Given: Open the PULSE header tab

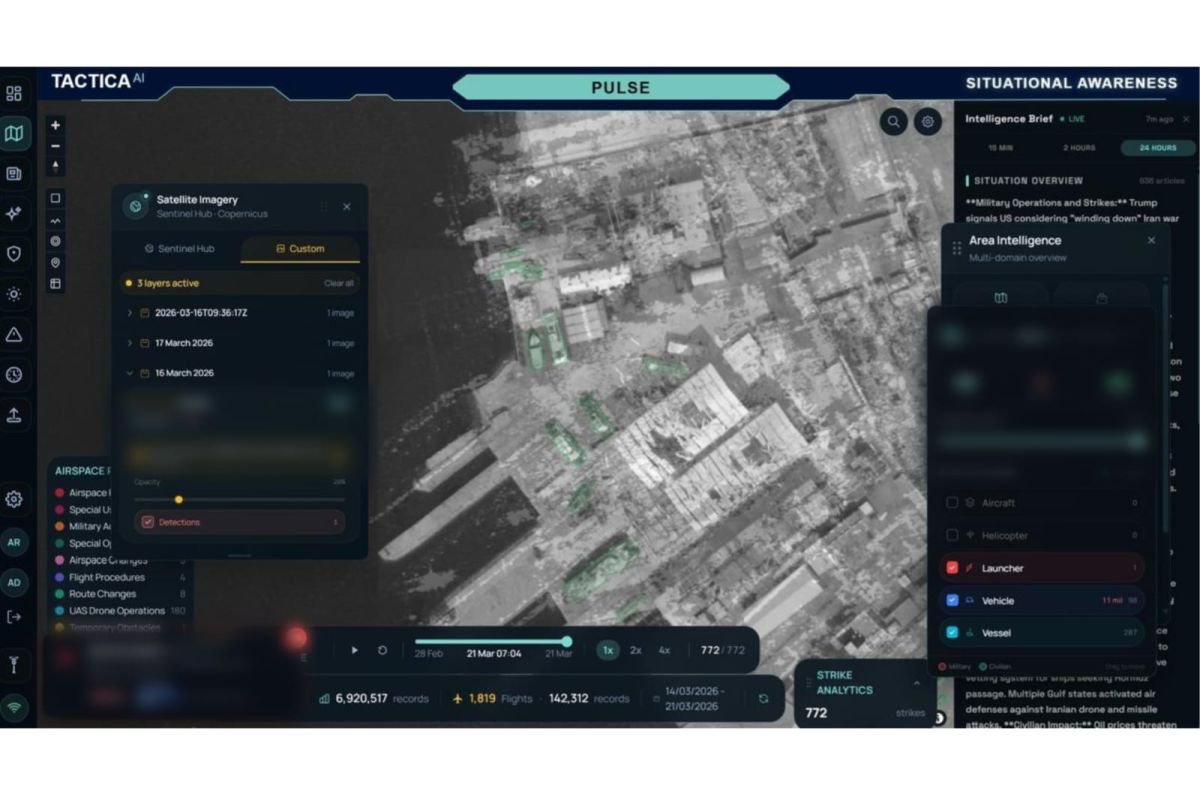Looking at the screenshot, I should tap(620, 87).
